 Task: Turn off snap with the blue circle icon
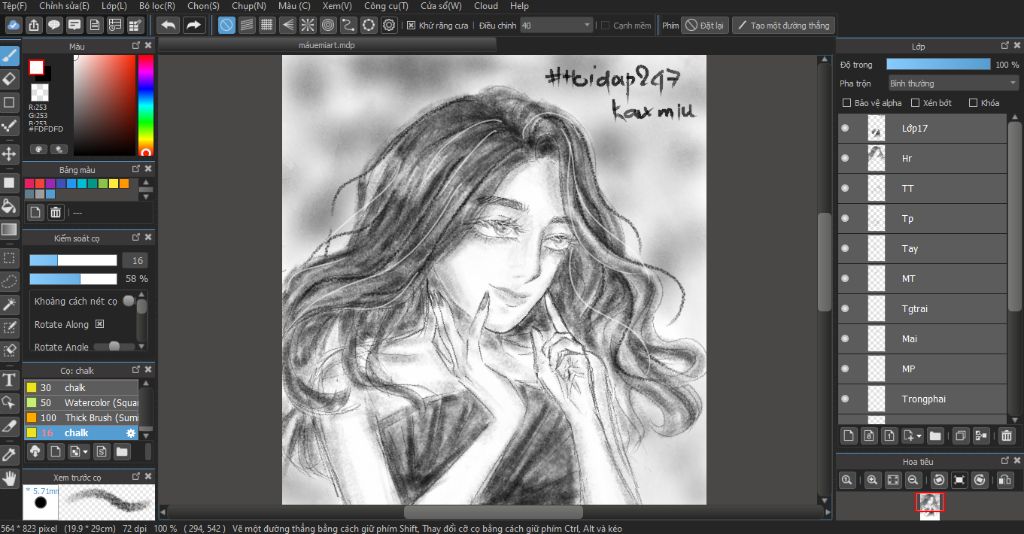pos(226,25)
